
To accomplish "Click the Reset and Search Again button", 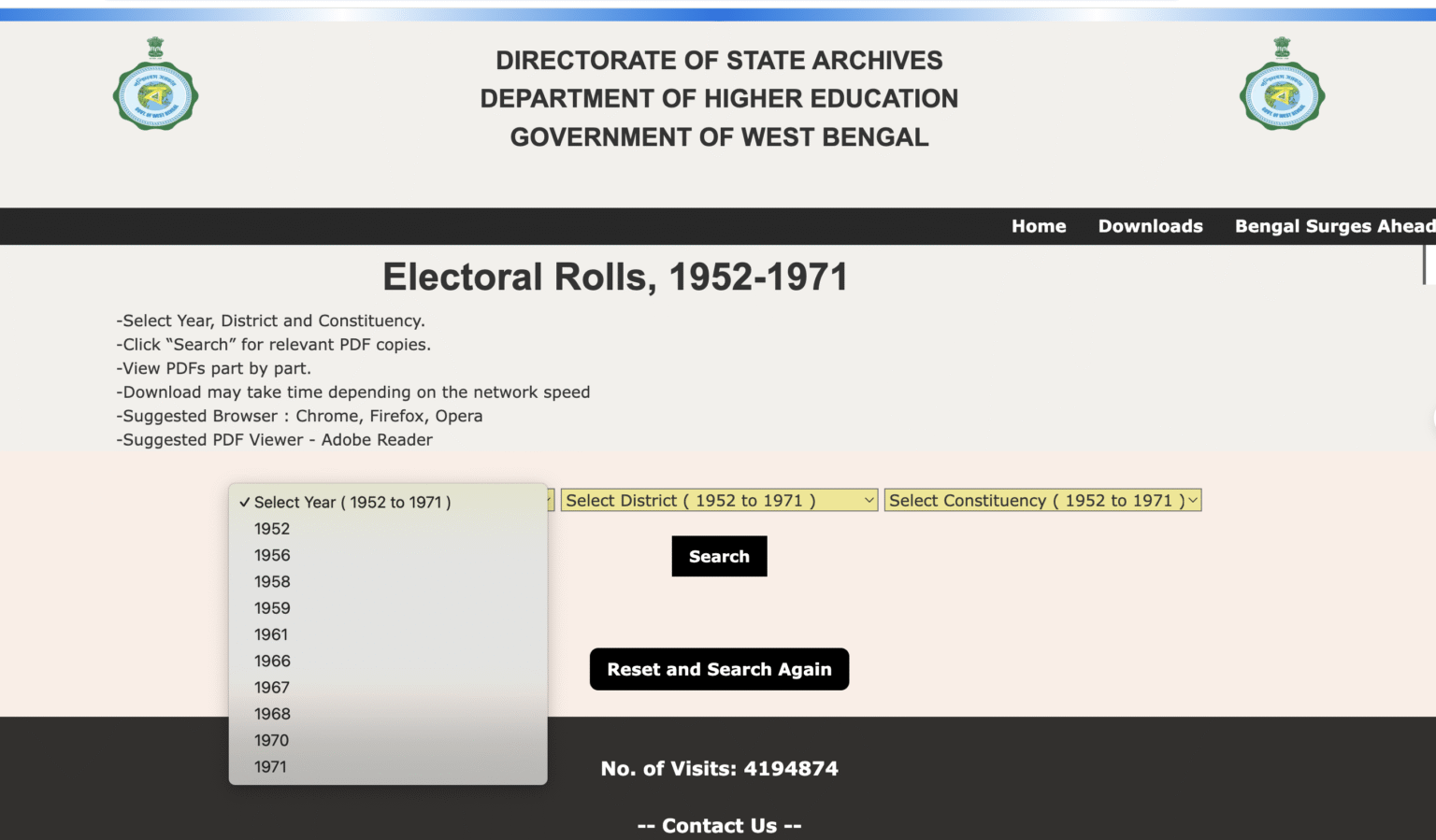I will [719, 669].
